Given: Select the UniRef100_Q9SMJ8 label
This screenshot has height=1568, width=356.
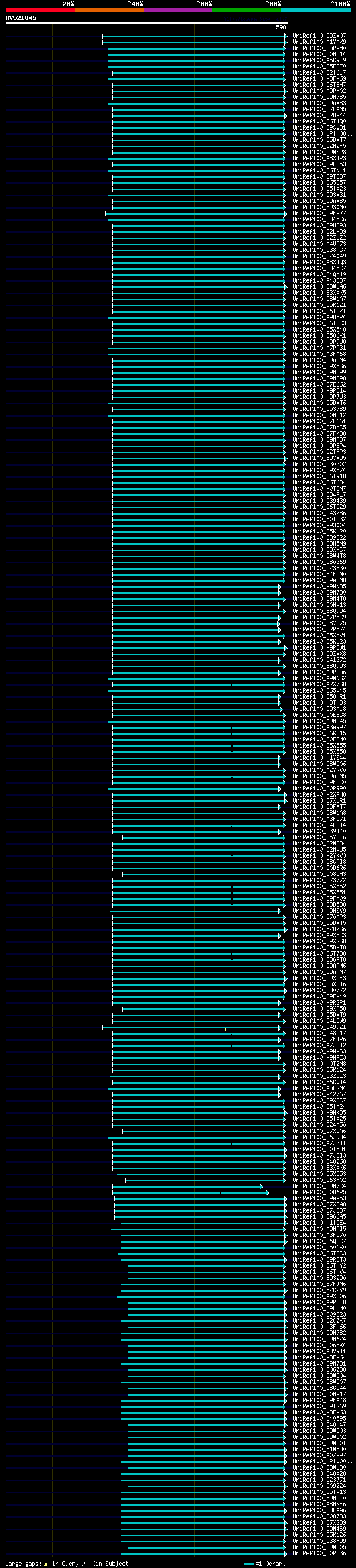Looking at the screenshot, I should (x=319, y=709).
